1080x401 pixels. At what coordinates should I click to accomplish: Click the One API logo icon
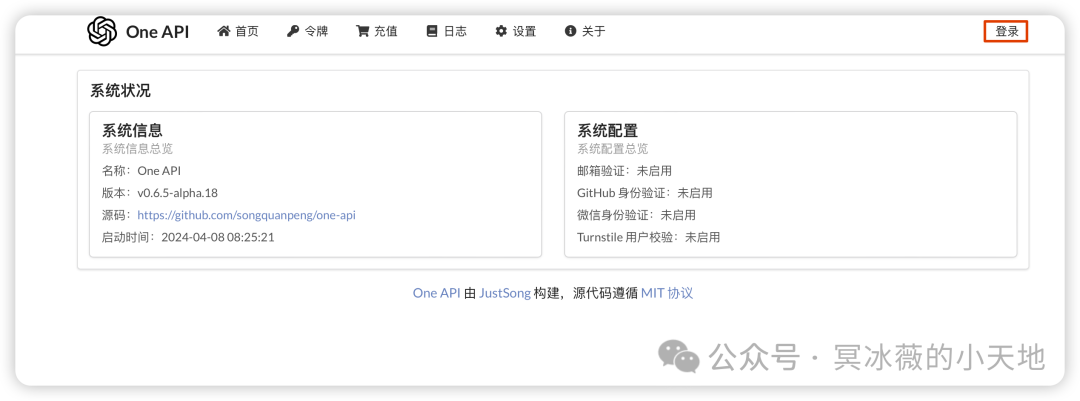[102, 32]
